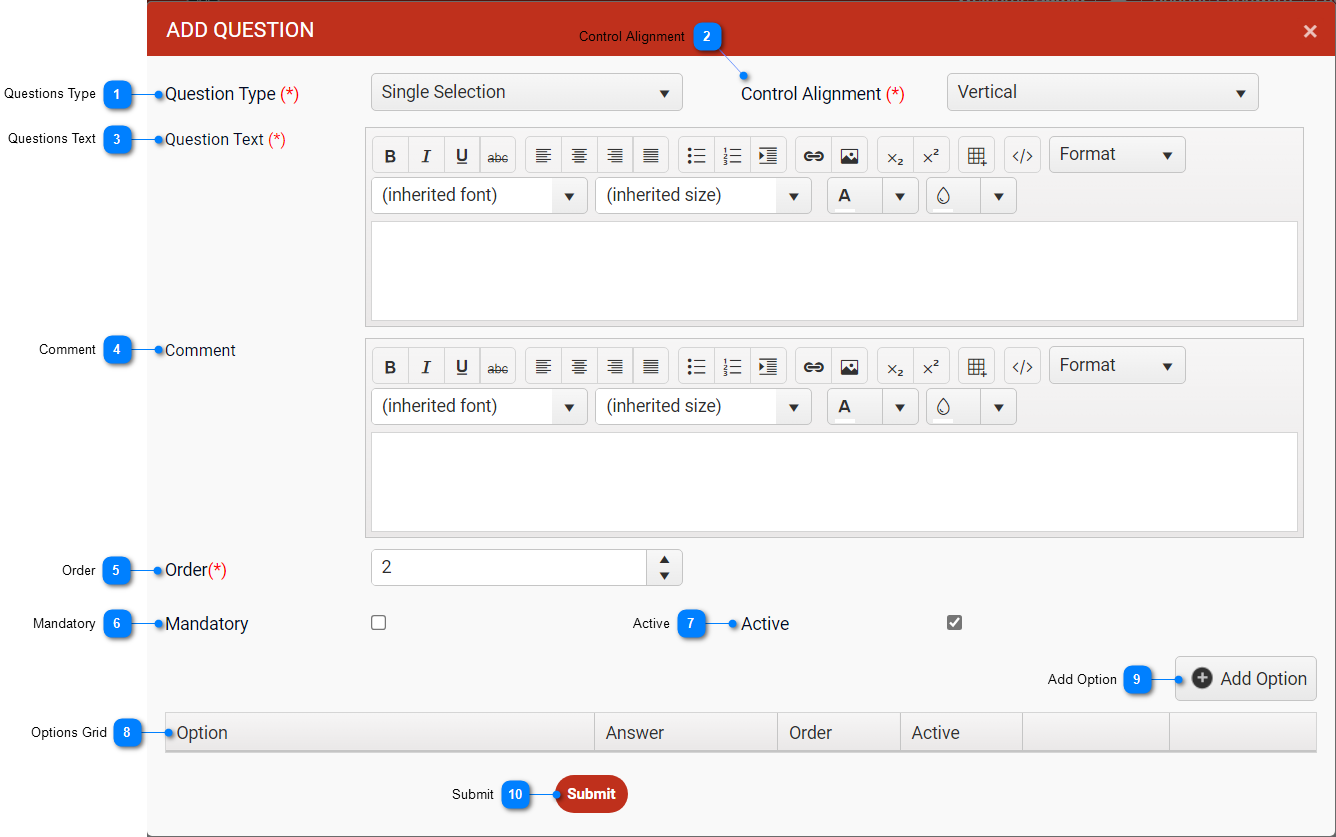
Task: Insert table in Question Text editor
Action: coord(977,155)
